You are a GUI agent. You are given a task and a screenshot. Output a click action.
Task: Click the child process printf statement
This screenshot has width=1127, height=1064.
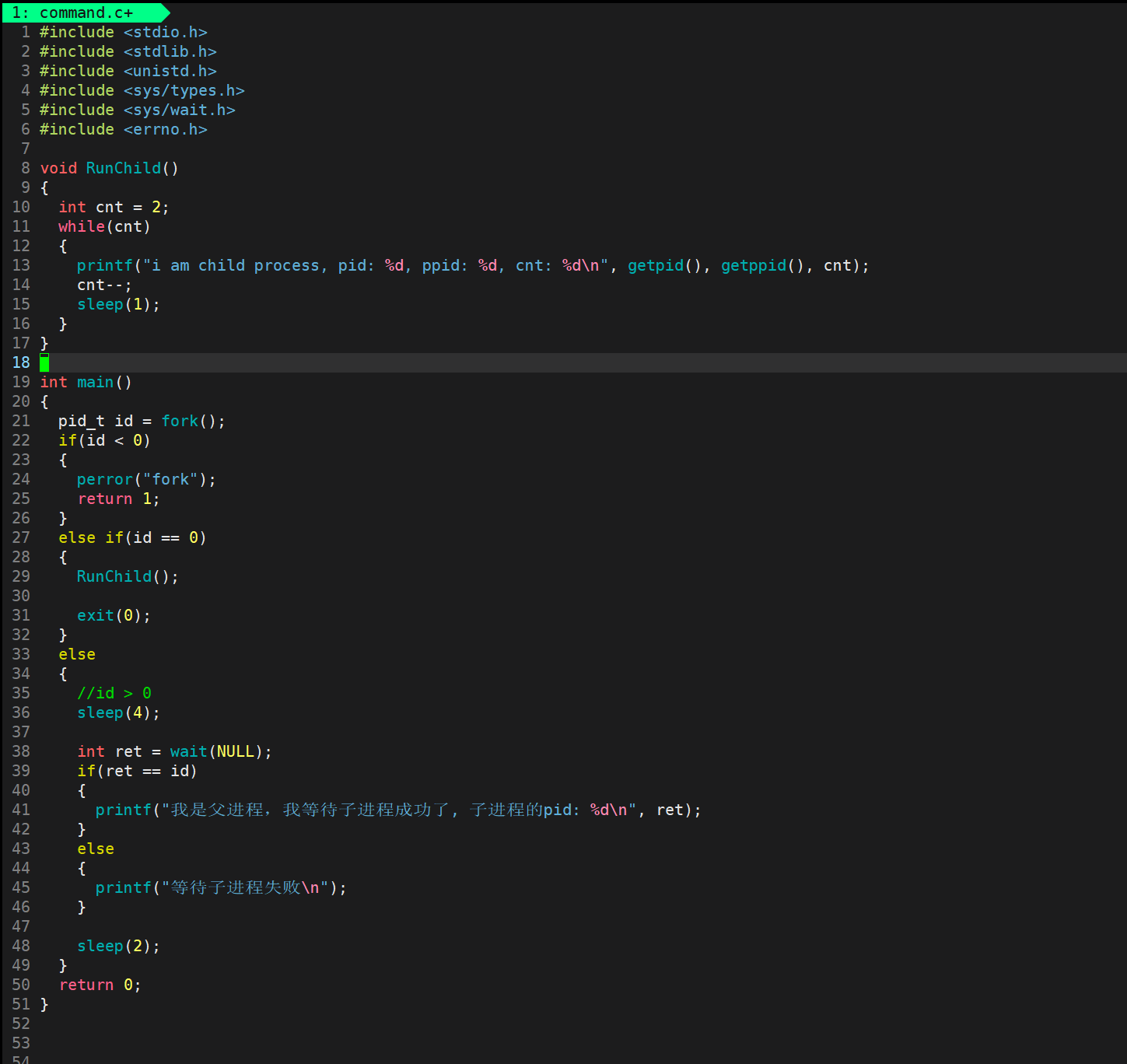coord(473,265)
